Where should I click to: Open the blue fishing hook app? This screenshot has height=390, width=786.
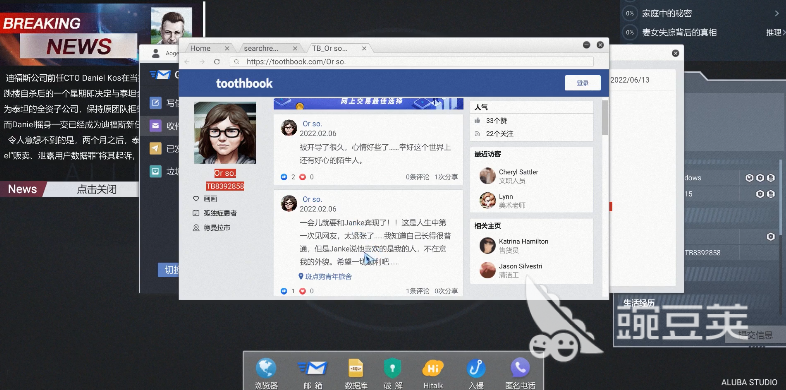(476, 368)
